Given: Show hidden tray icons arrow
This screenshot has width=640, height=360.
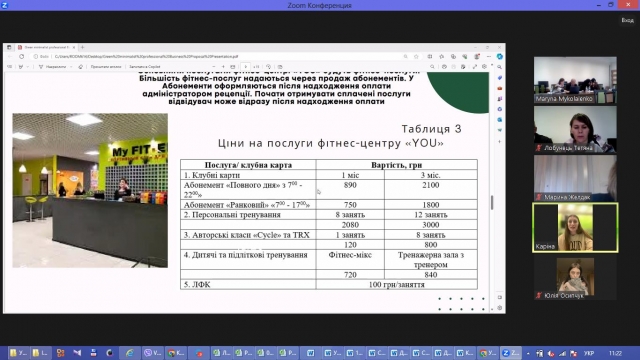Looking at the screenshot, I should (x=528, y=353).
